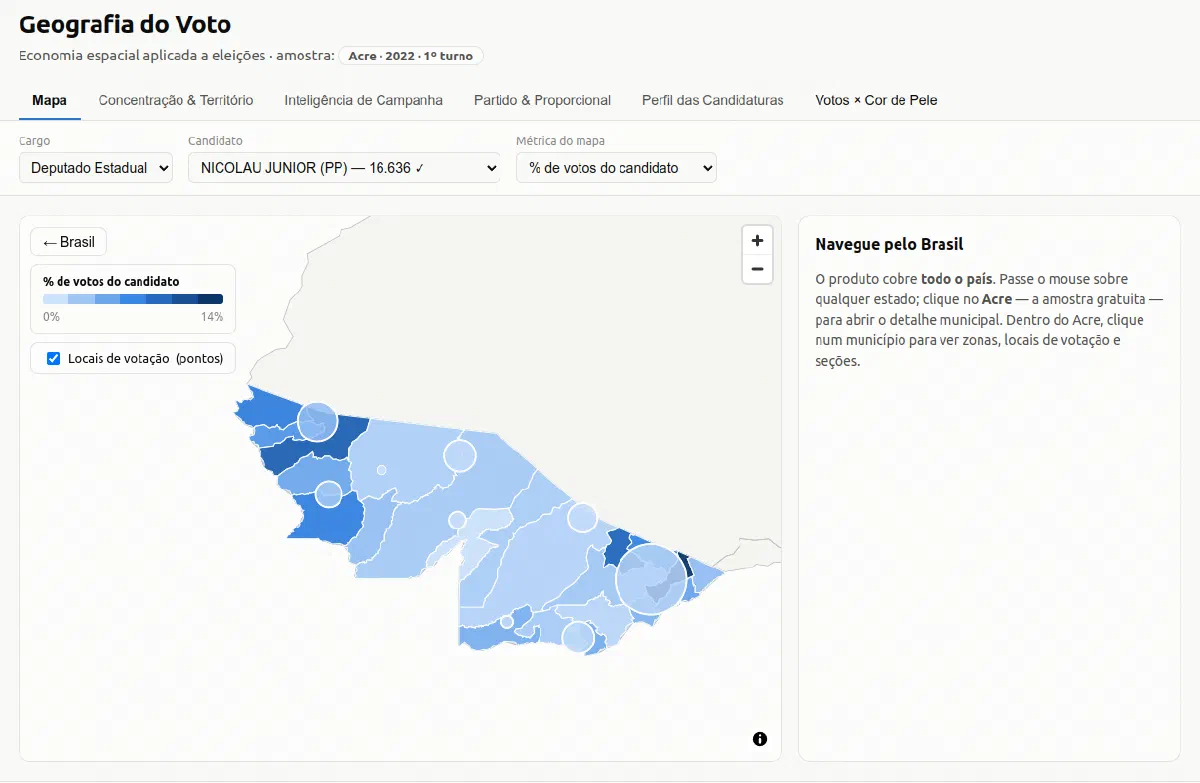Click the darkest navy municipality on the map
This screenshot has height=783, width=1200.
pyautogui.click(x=686, y=566)
